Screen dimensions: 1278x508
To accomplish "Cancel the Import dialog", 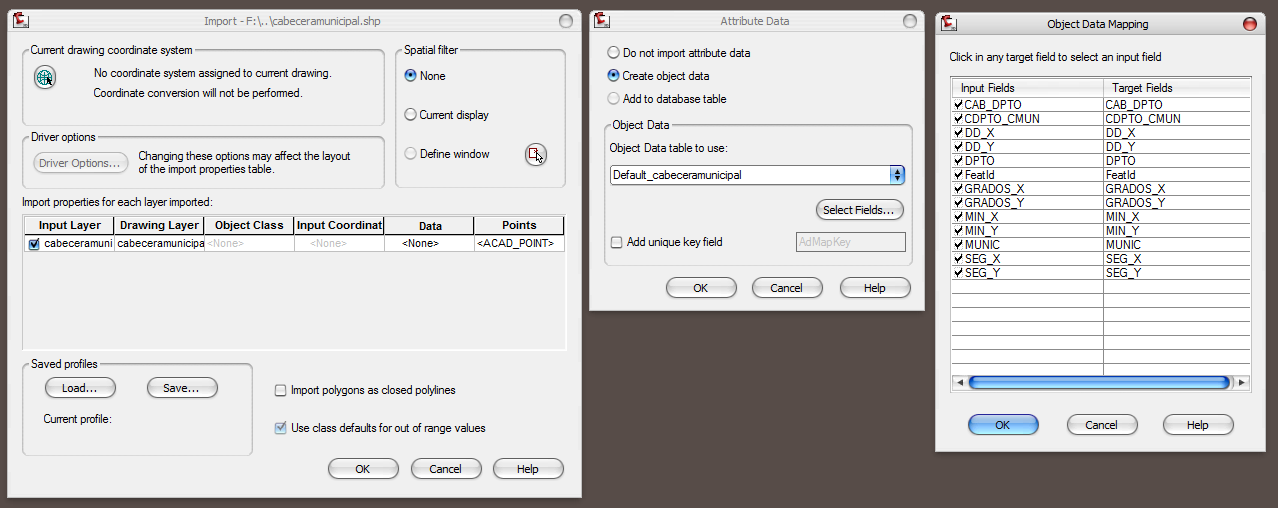I will [x=446, y=469].
